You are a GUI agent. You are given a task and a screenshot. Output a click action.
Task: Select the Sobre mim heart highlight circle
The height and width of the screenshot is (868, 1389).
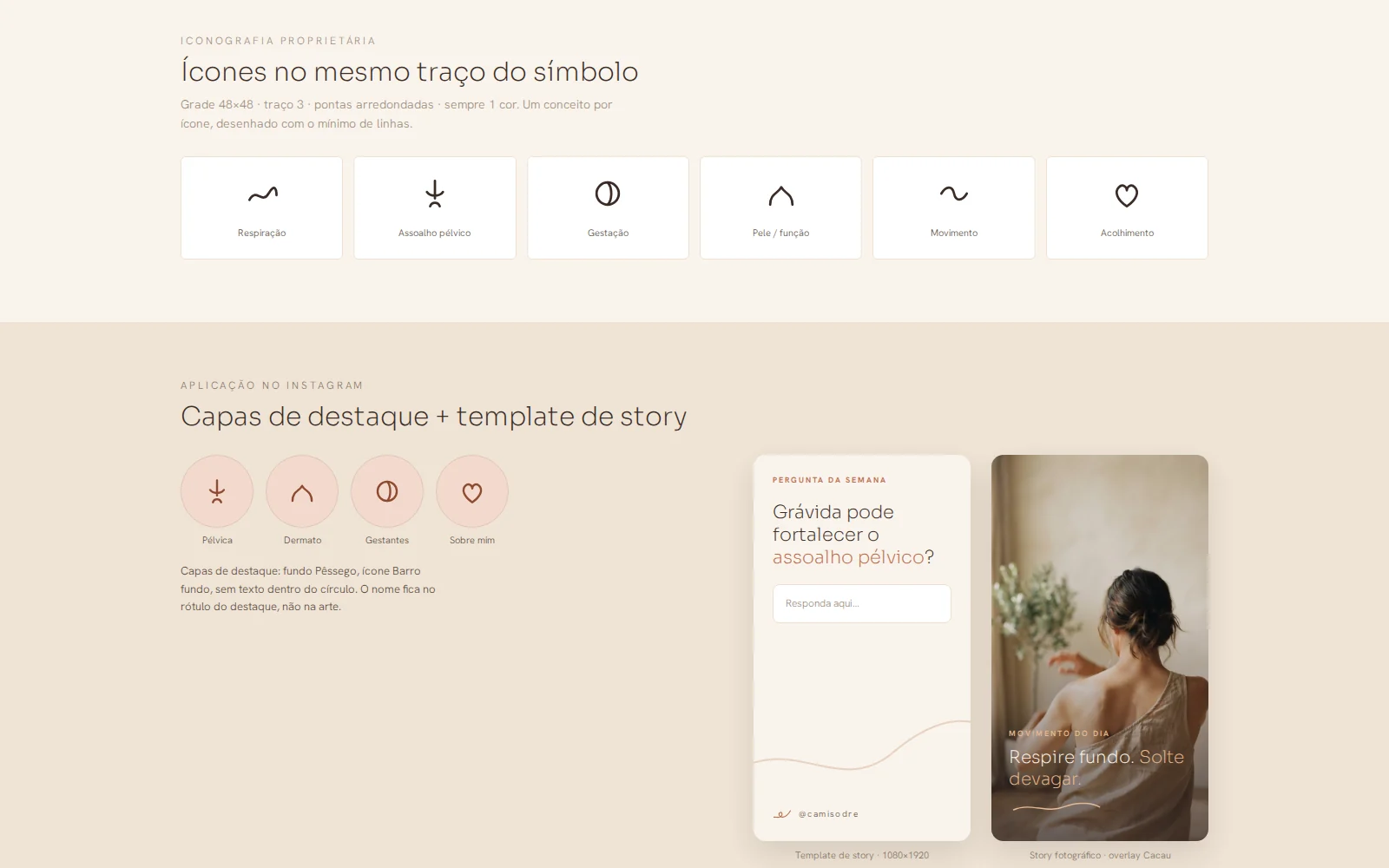click(472, 491)
